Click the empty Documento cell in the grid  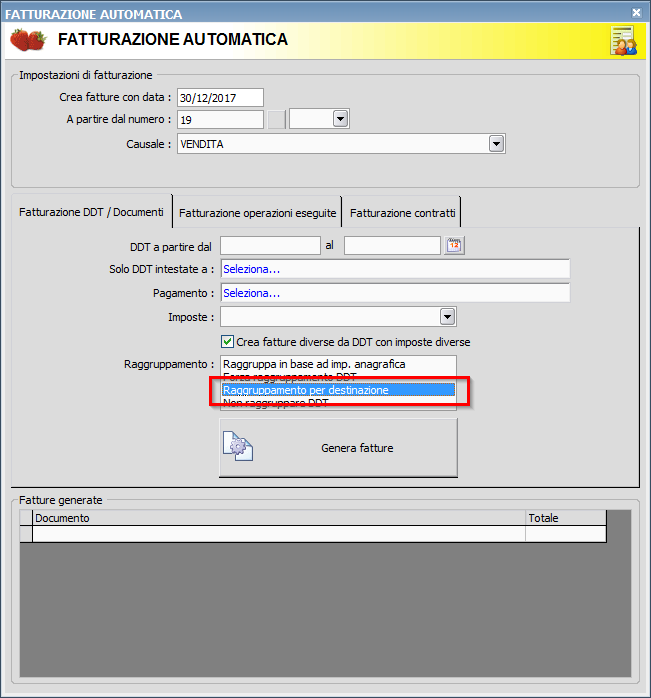[x=279, y=534]
